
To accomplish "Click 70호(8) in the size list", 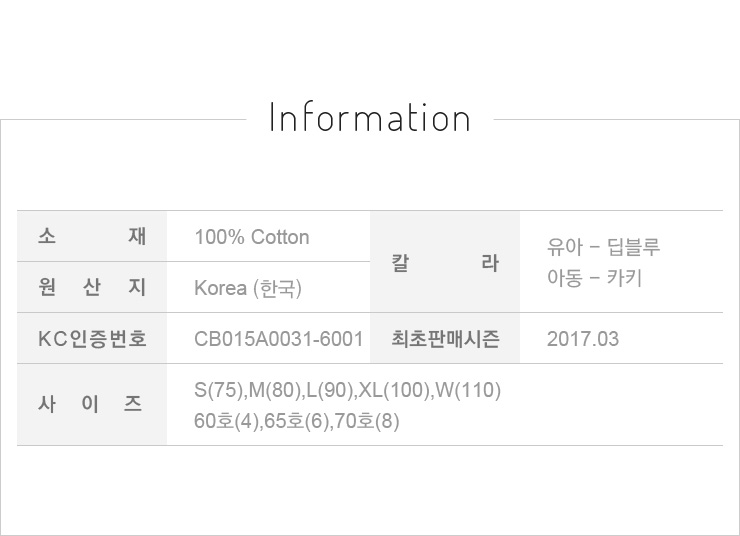I will (x=368, y=421).
